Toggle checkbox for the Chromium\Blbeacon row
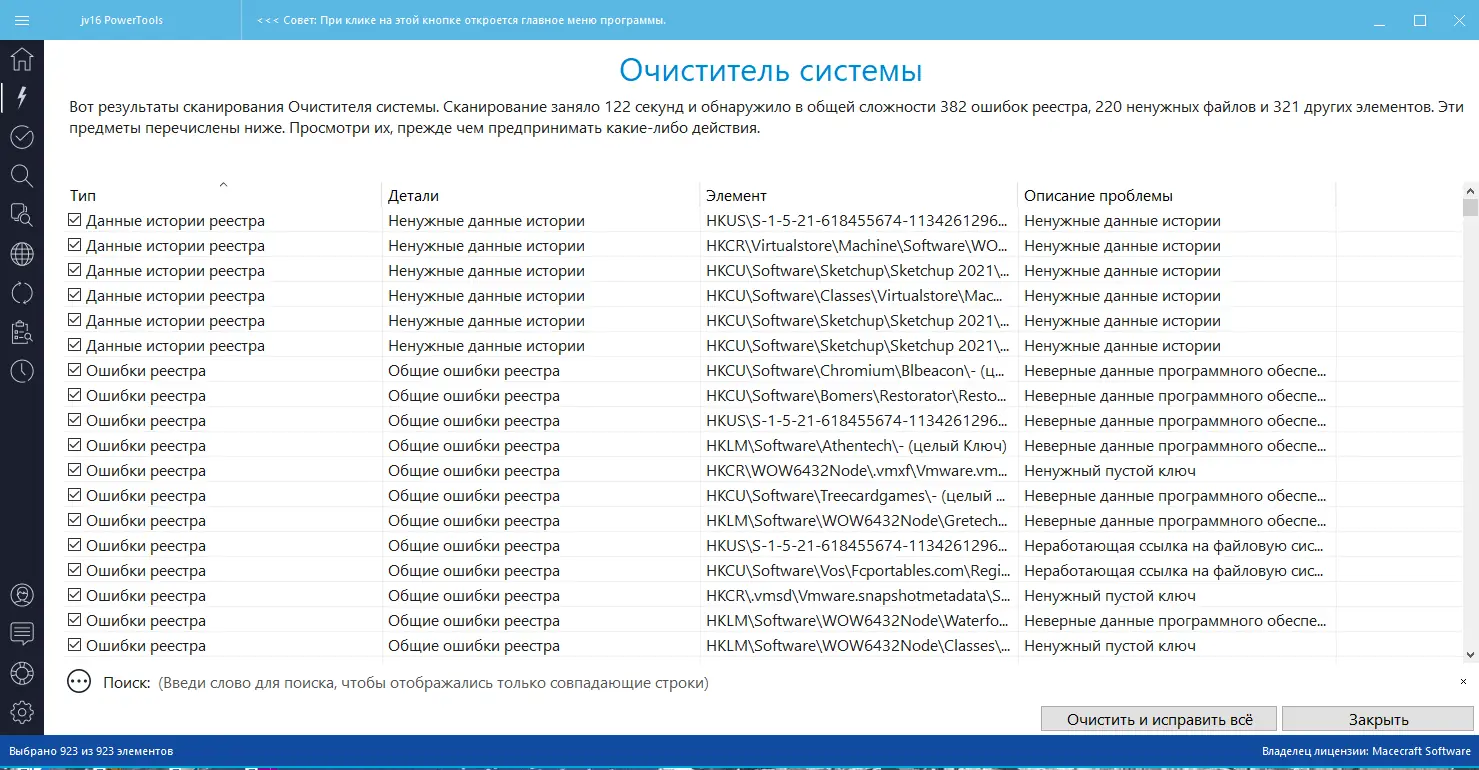The image size is (1479, 770). coord(75,370)
